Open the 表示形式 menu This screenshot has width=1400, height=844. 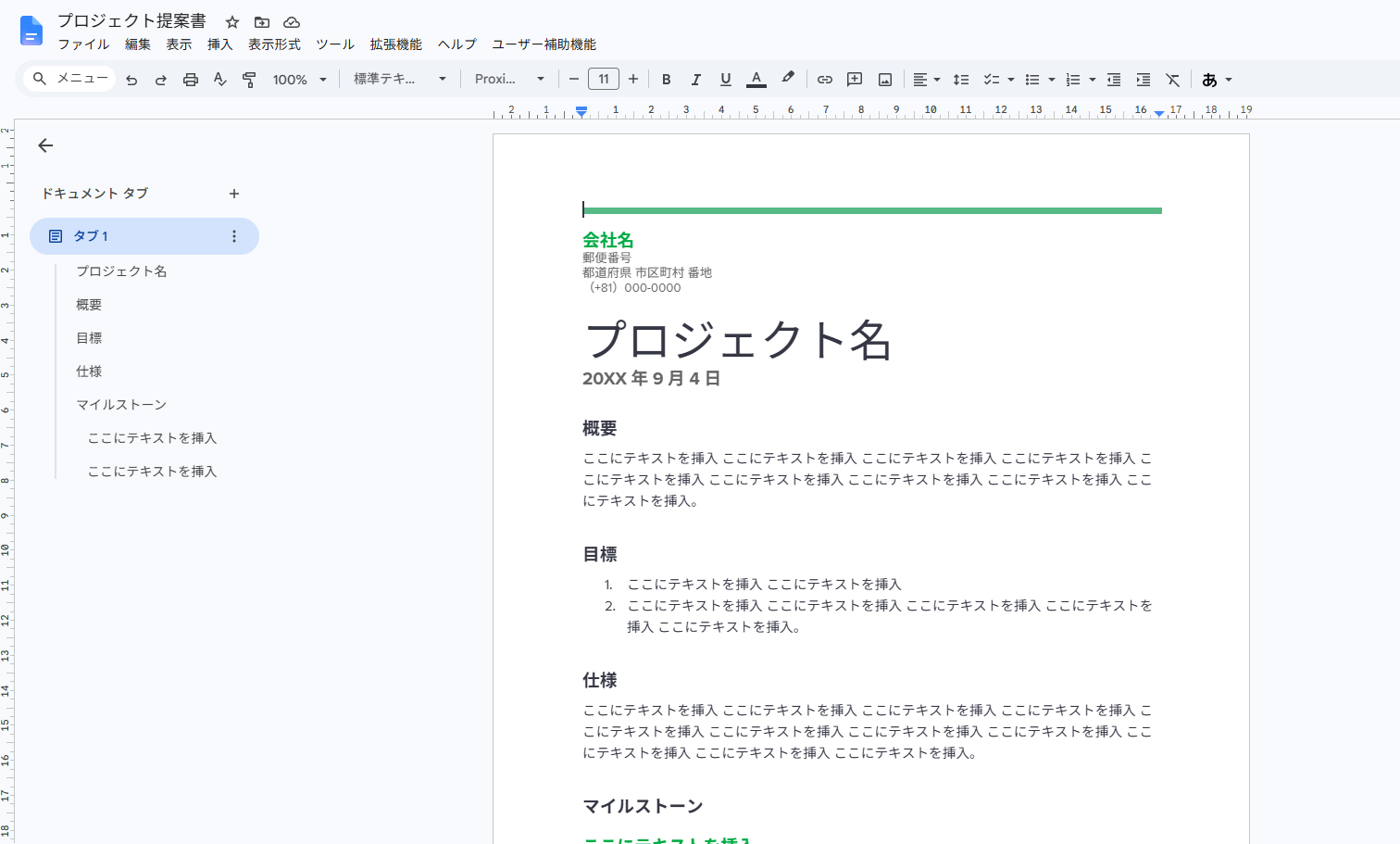274,44
